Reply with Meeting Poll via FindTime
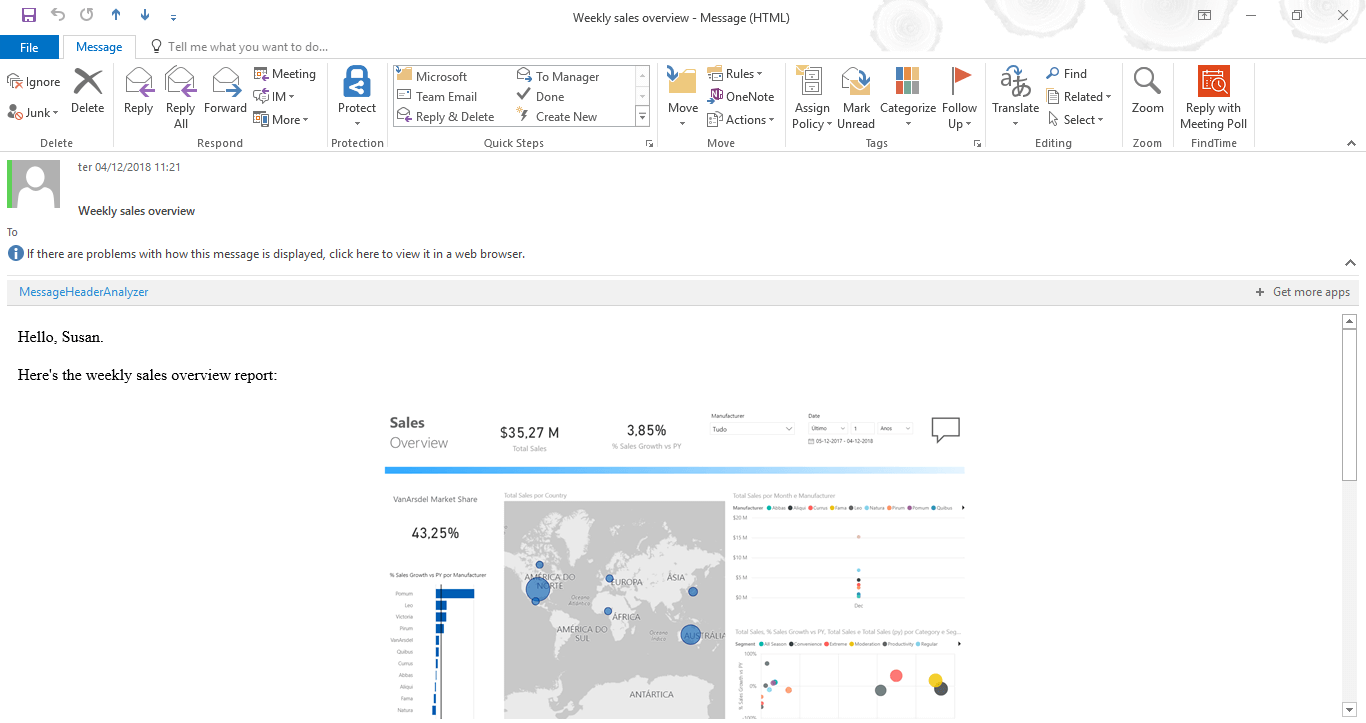Screen dimensions: 1366x723 pos(1213,95)
